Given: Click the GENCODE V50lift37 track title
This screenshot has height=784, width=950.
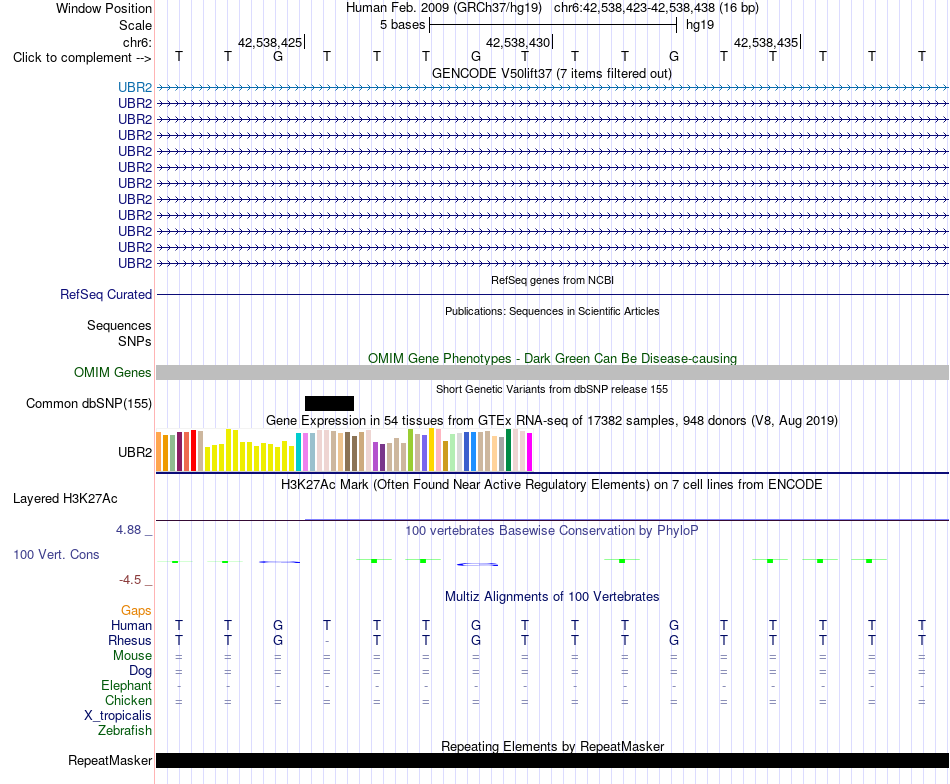Looking at the screenshot, I should (x=551, y=73).
